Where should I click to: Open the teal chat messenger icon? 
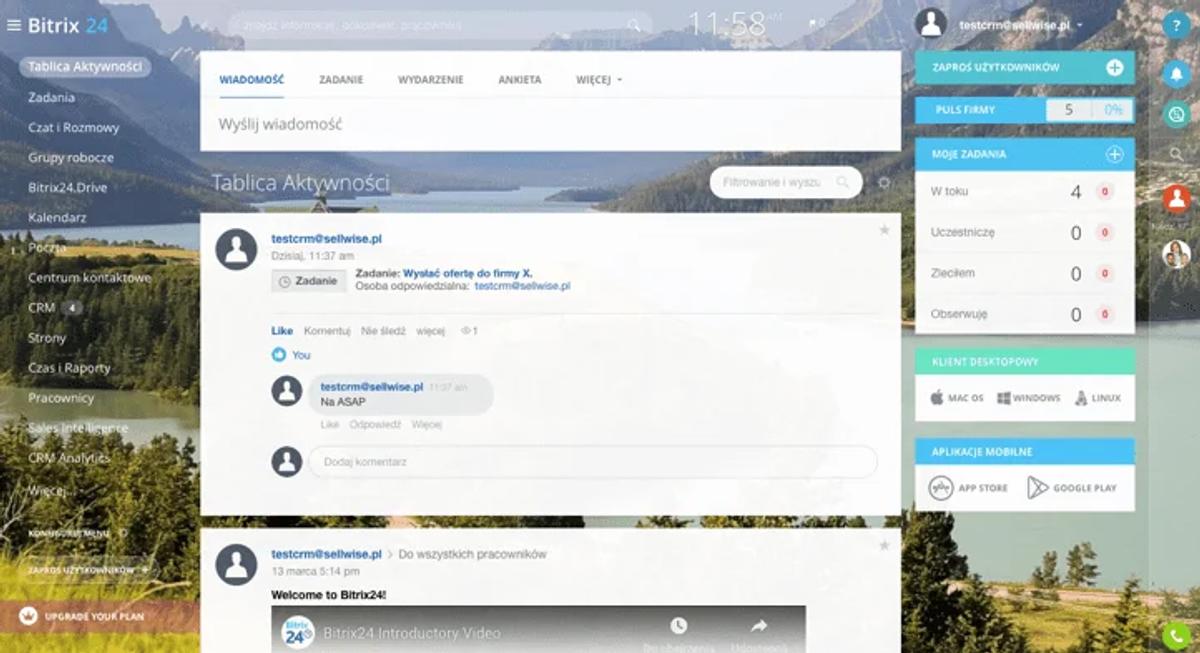[x=1176, y=114]
